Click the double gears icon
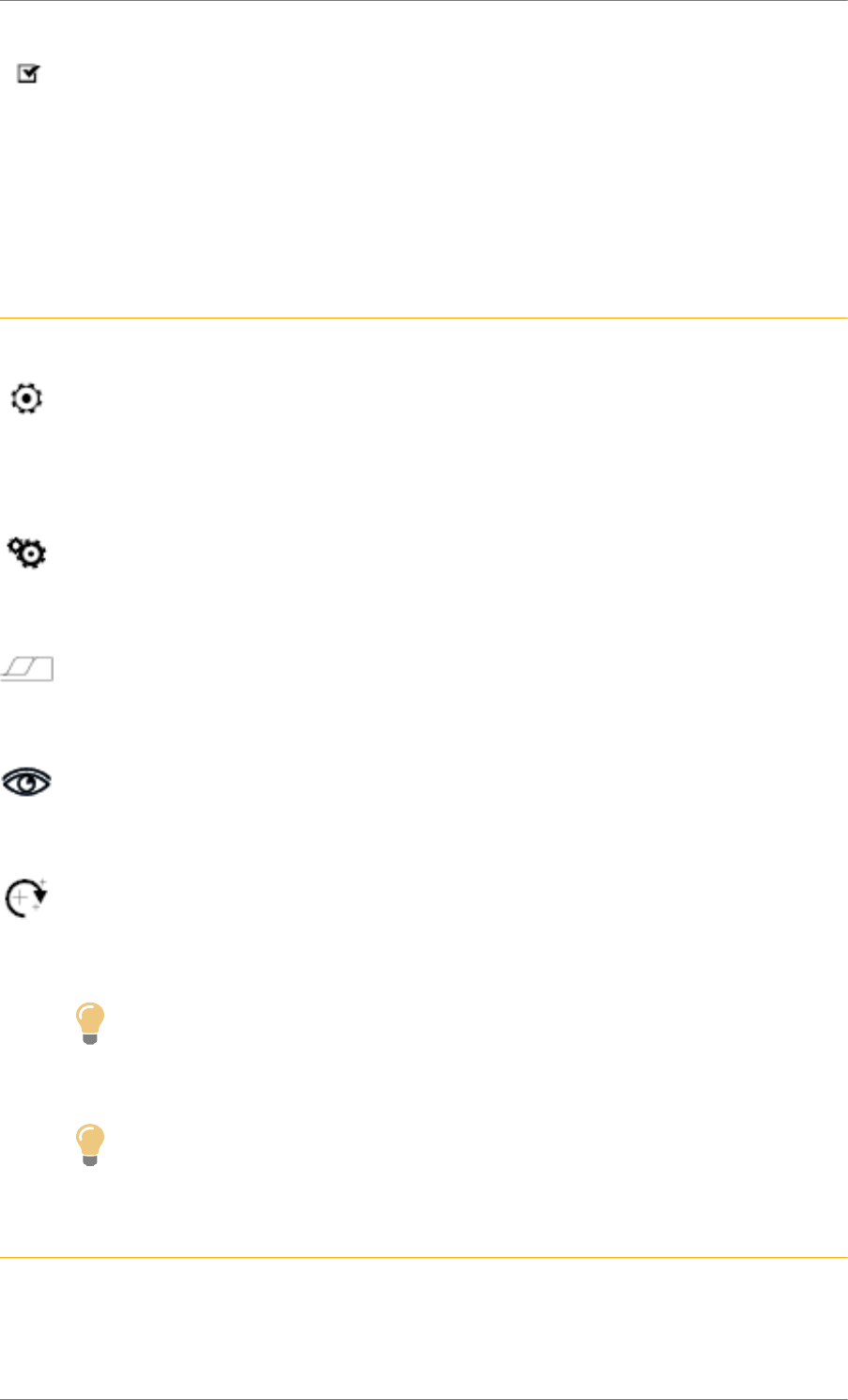The image size is (848, 1400). tap(27, 552)
